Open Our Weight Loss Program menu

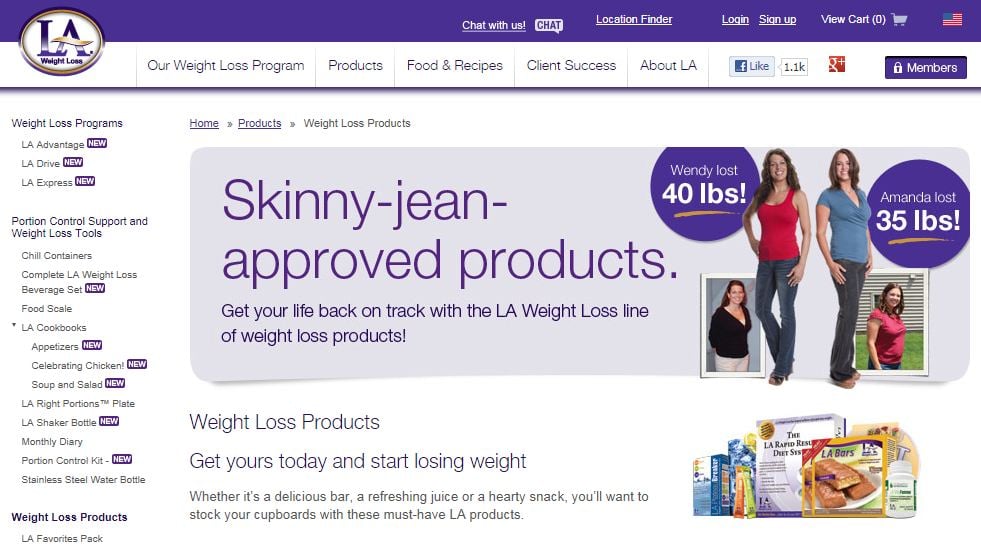point(226,66)
